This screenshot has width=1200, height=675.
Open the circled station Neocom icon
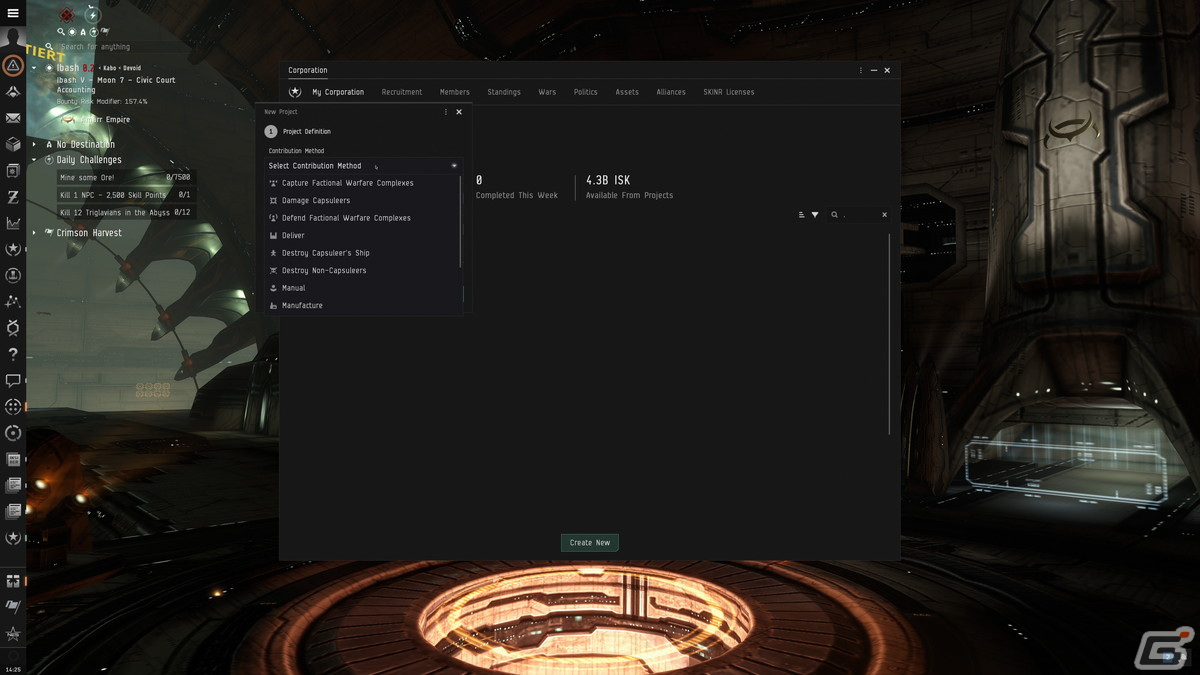[x=13, y=275]
